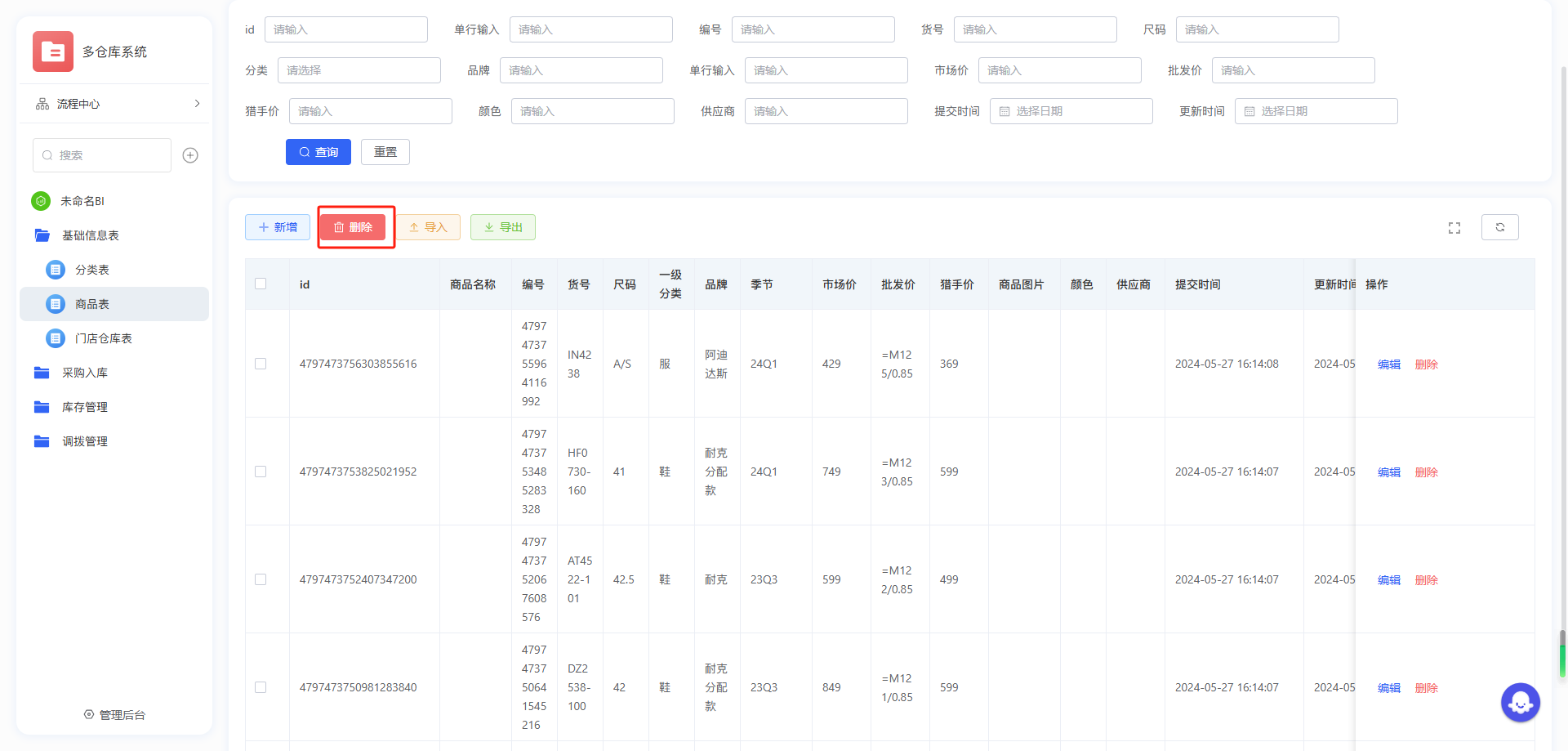Open the 提交时间 date picker
The height and width of the screenshot is (751, 1568).
pyautogui.click(x=1071, y=111)
